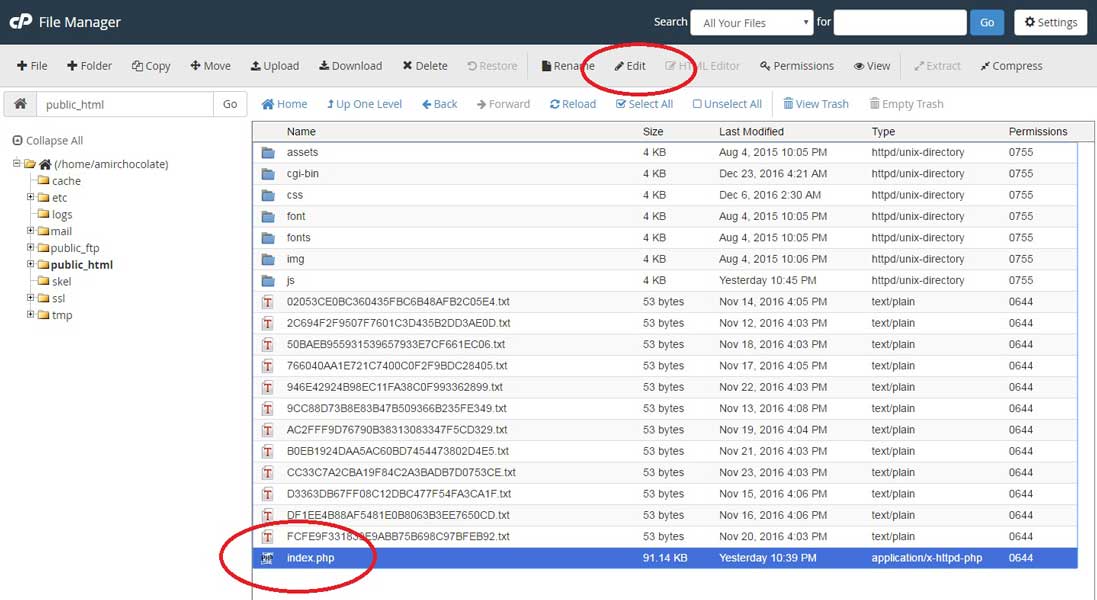Create a new file with File button
1097x600 pixels.
[x=32, y=66]
